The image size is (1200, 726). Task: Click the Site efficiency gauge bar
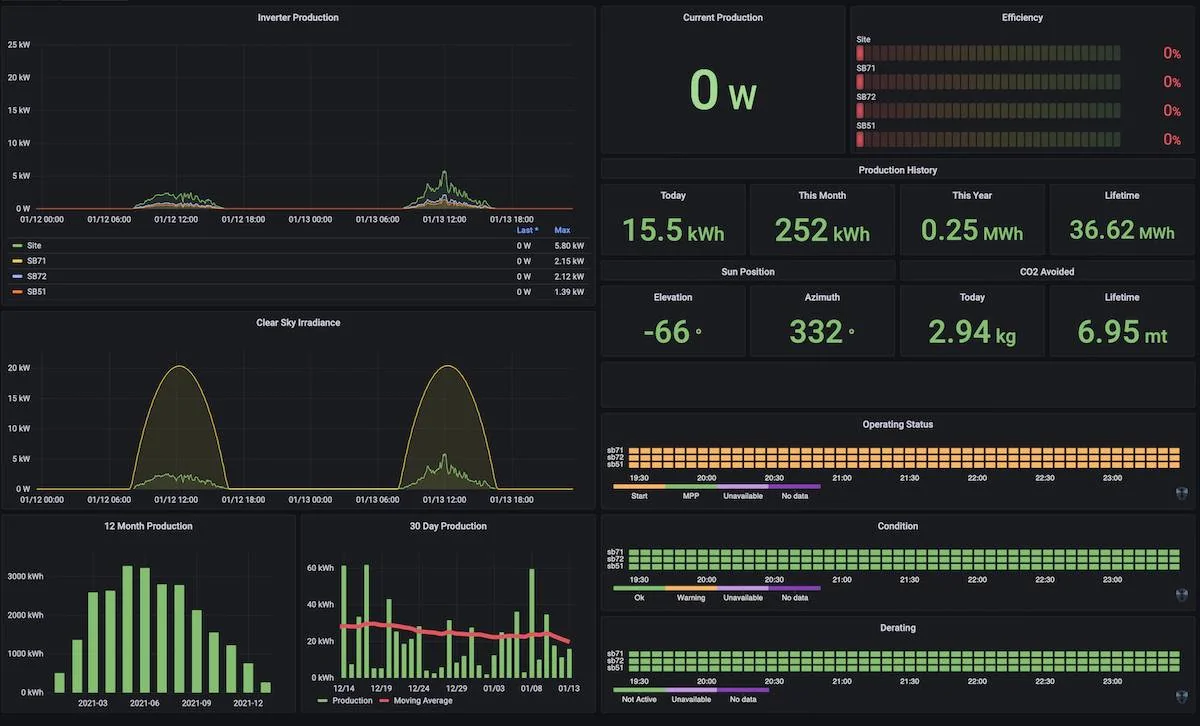988,53
